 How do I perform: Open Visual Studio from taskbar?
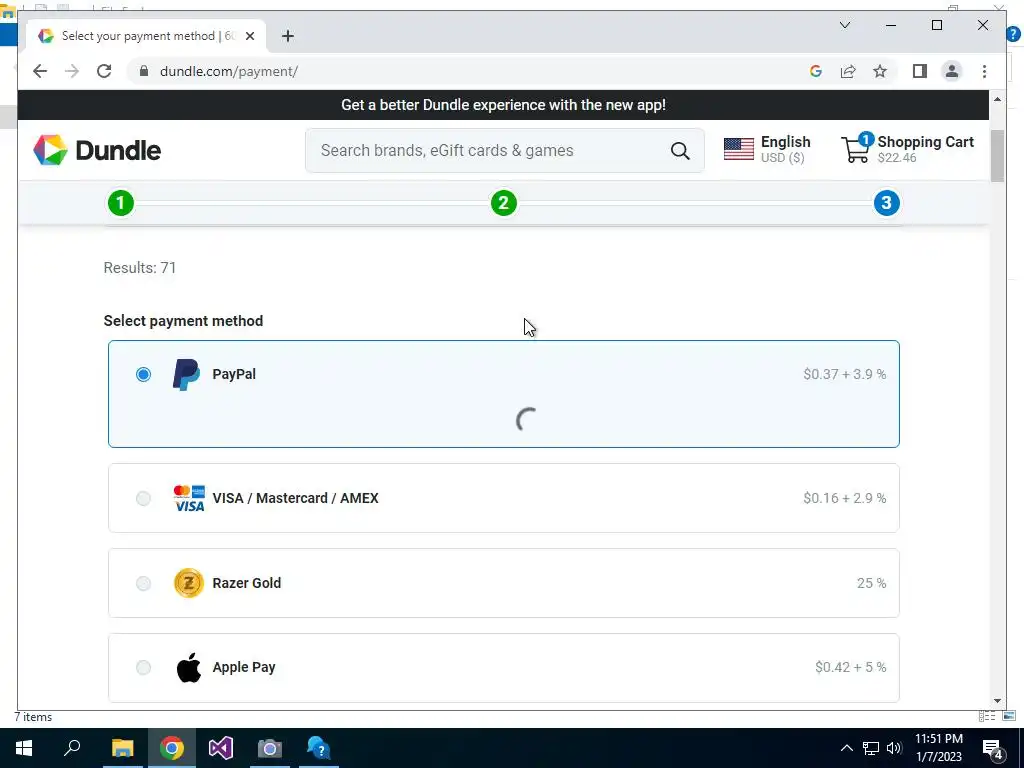click(x=221, y=748)
